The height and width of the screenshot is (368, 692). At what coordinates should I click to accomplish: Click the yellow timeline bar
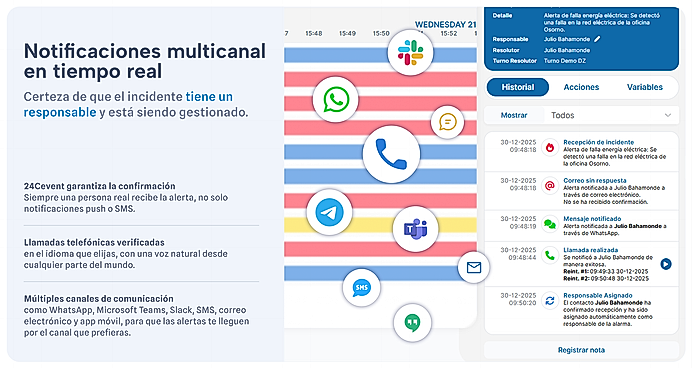[x=380, y=225]
